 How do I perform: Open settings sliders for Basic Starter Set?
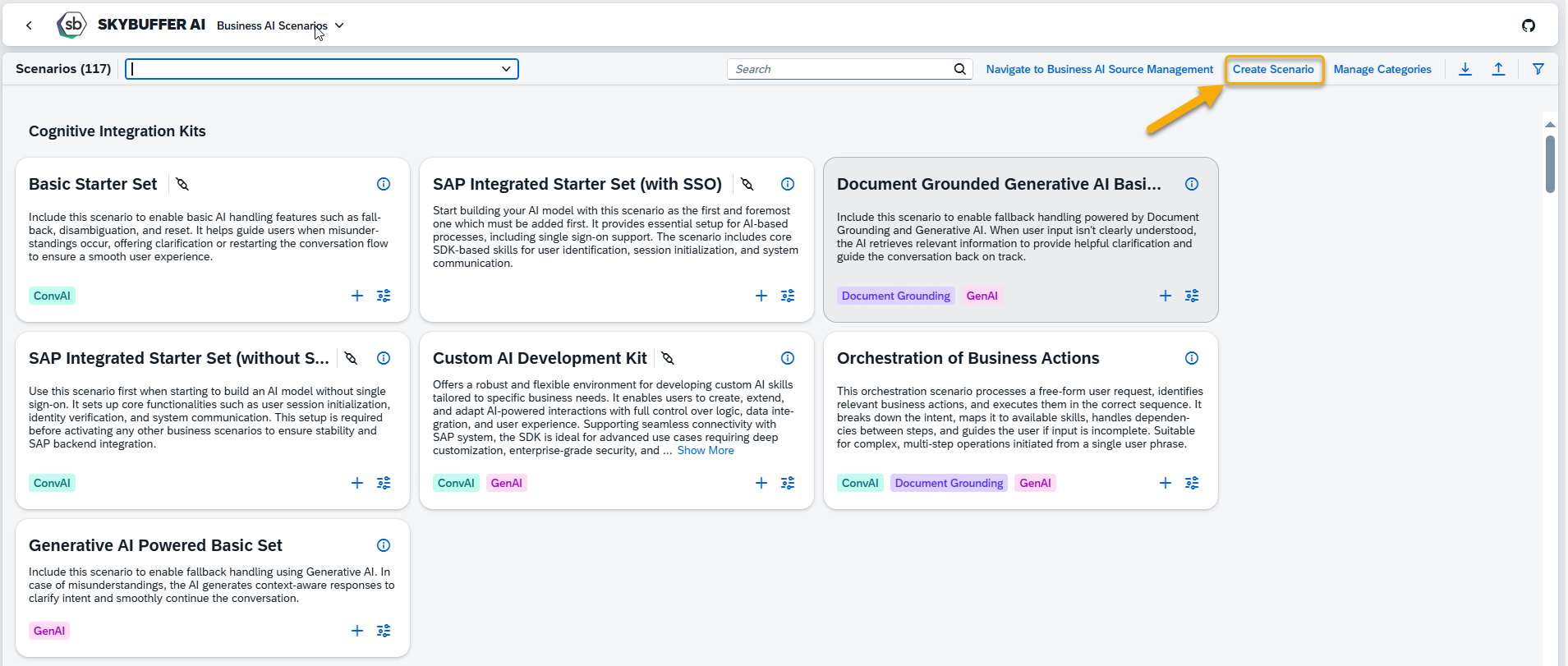pos(384,296)
